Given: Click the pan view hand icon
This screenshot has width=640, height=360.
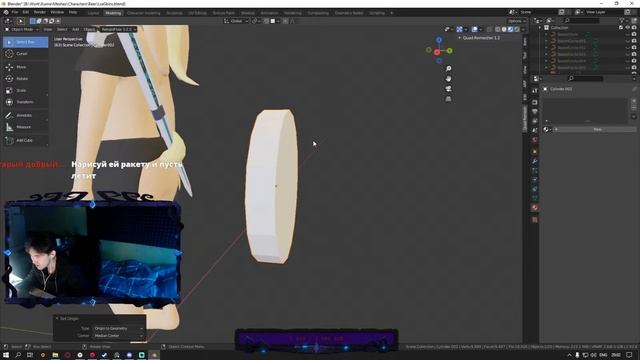Looking at the screenshot, I should coord(448,78).
